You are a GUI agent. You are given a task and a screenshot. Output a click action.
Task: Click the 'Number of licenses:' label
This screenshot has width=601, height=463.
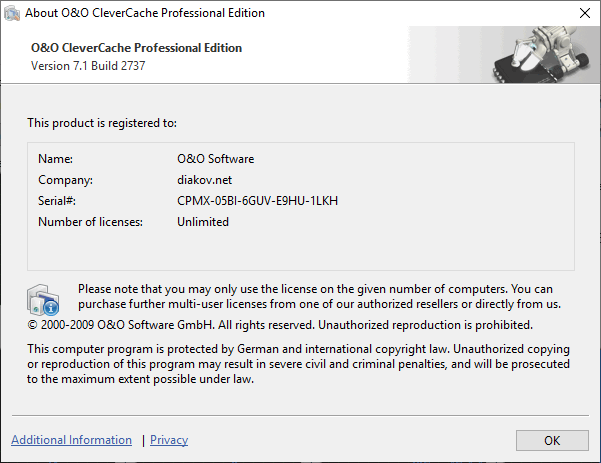pos(90,222)
